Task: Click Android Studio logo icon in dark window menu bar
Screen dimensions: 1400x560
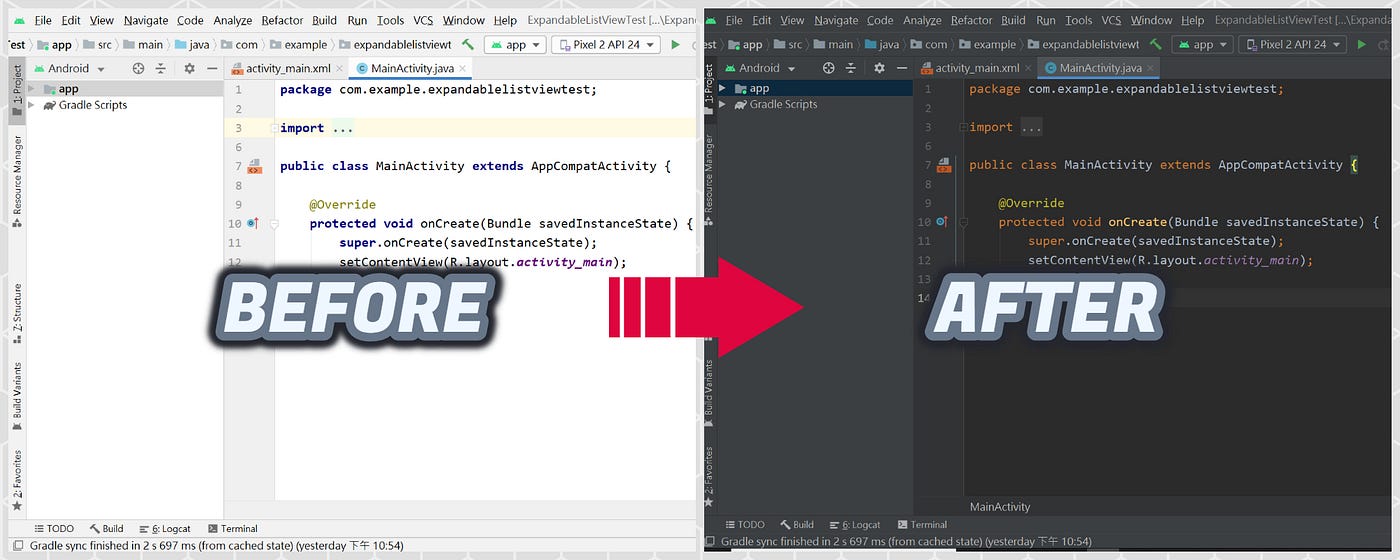Action: [x=709, y=20]
